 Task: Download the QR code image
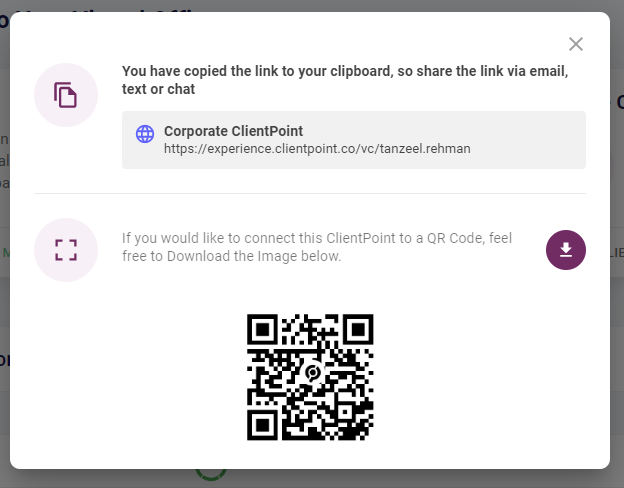pyautogui.click(x=566, y=250)
